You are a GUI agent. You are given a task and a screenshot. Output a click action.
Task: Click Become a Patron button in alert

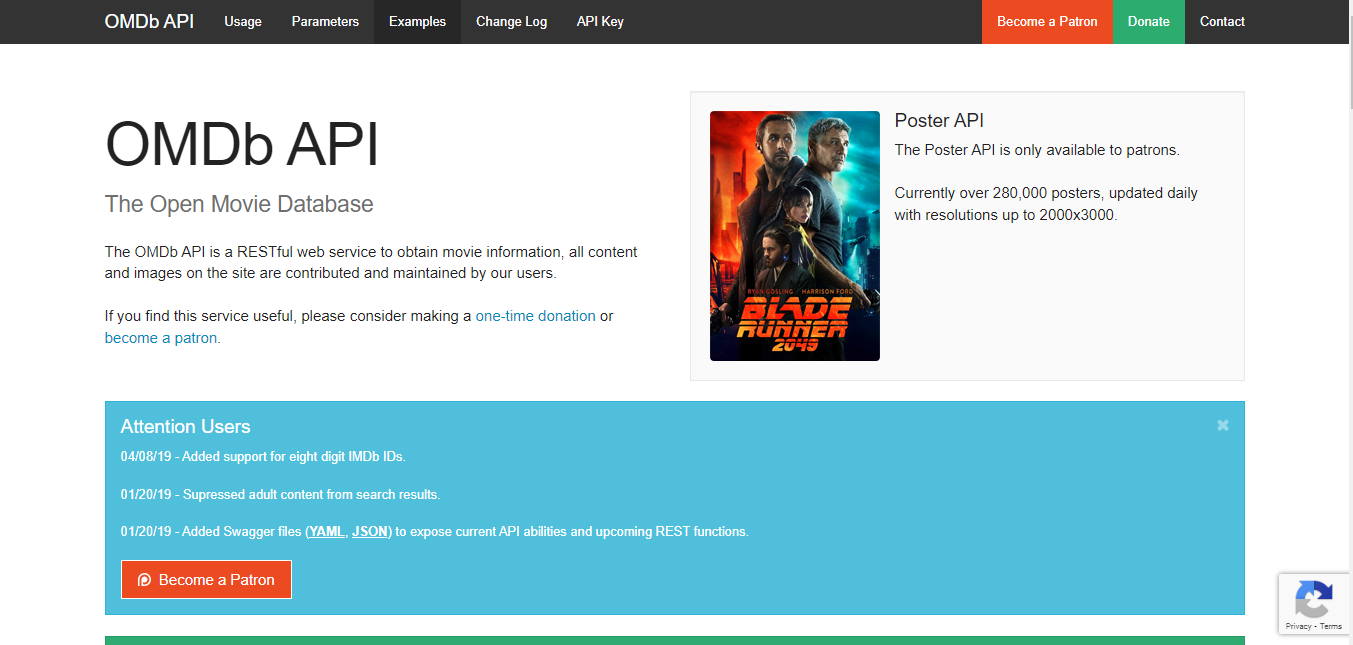tap(206, 580)
